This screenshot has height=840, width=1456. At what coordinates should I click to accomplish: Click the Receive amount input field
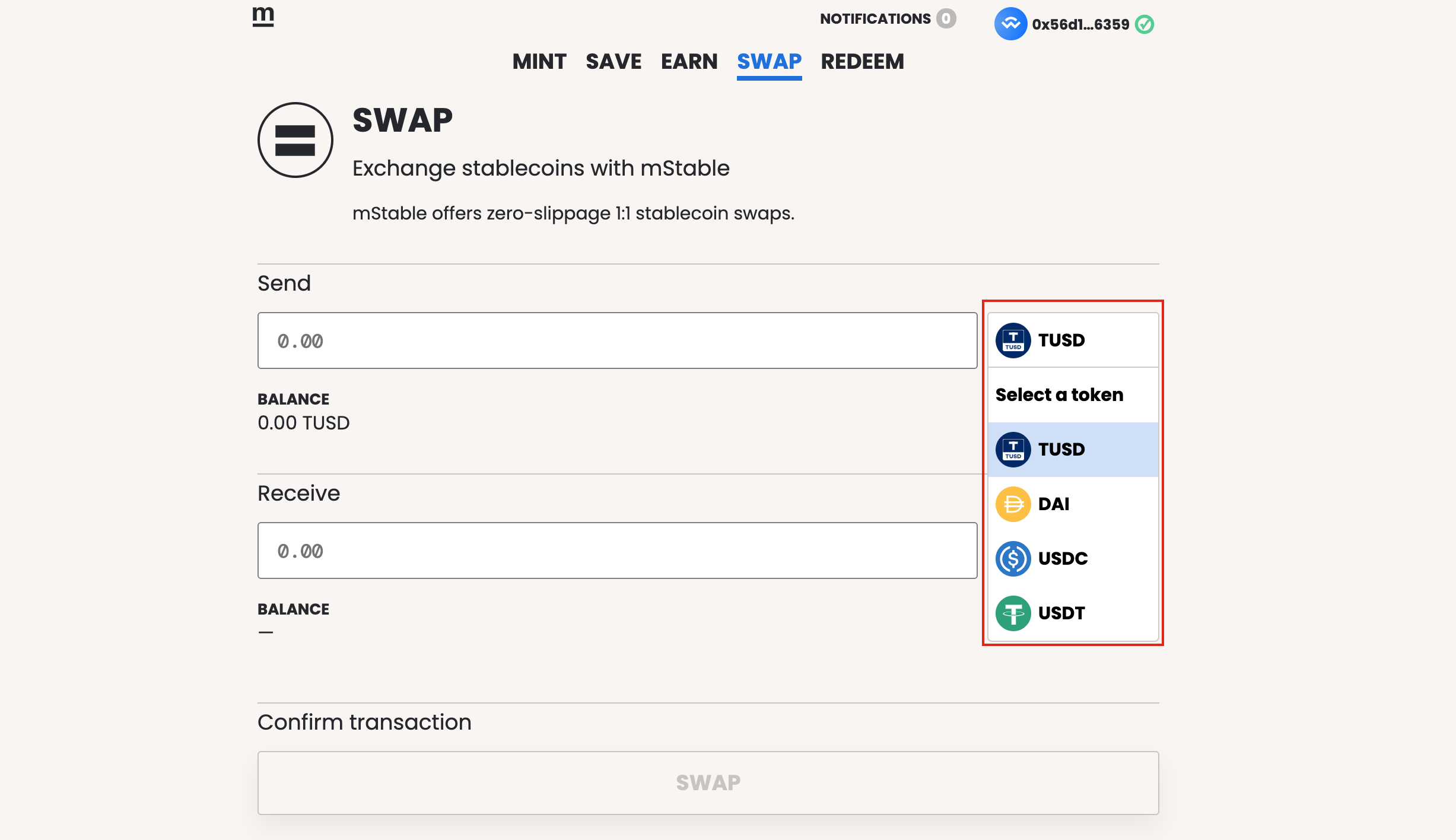click(x=617, y=551)
